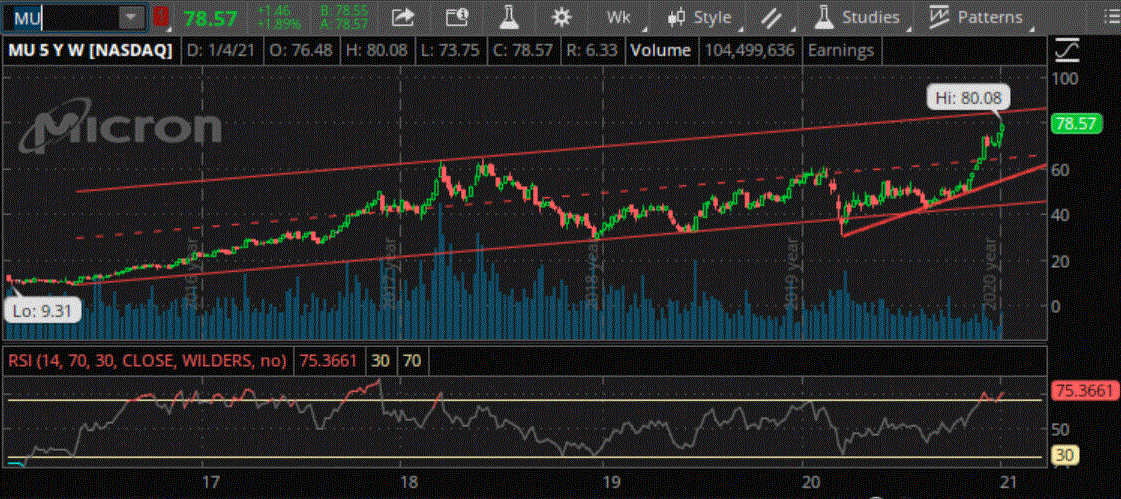Image resolution: width=1121 pixels, height=499 pixels.
Task: Open the flask icon next to the gear
Action: coord(508,17)
